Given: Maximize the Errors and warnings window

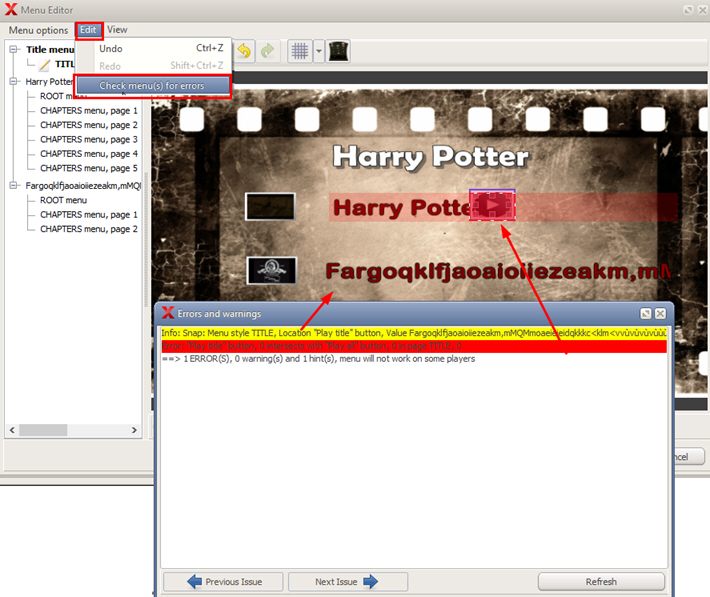Looking at the screenshot, I should [645, 313].
